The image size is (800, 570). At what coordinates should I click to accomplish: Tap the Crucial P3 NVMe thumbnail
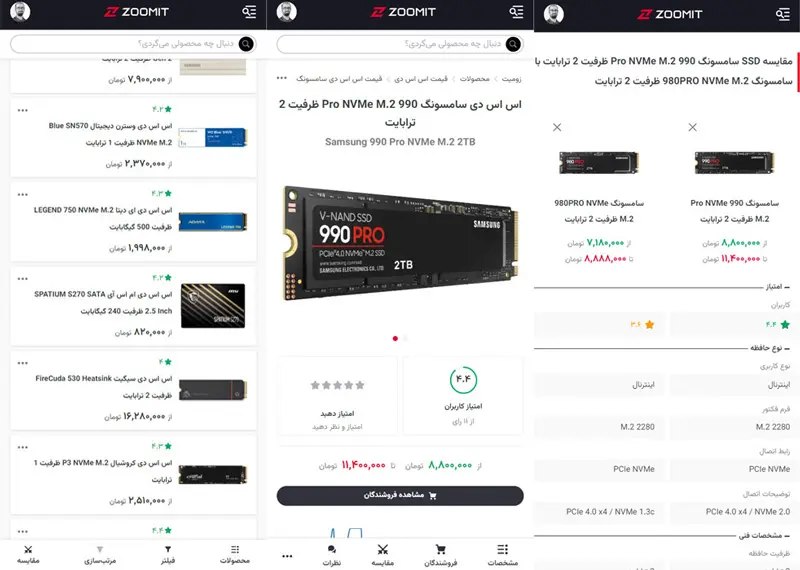point(212,475)
